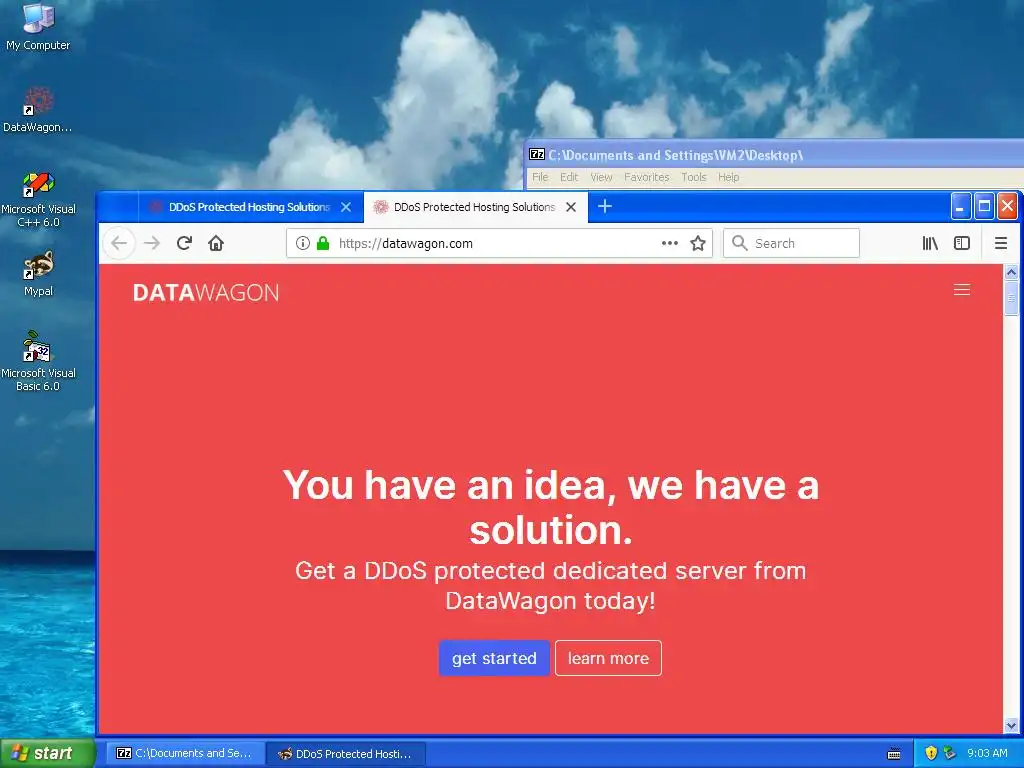This screenshot has height=768, width=1024.
Task: Minimize the browser window
Action: tap(960, 206)
